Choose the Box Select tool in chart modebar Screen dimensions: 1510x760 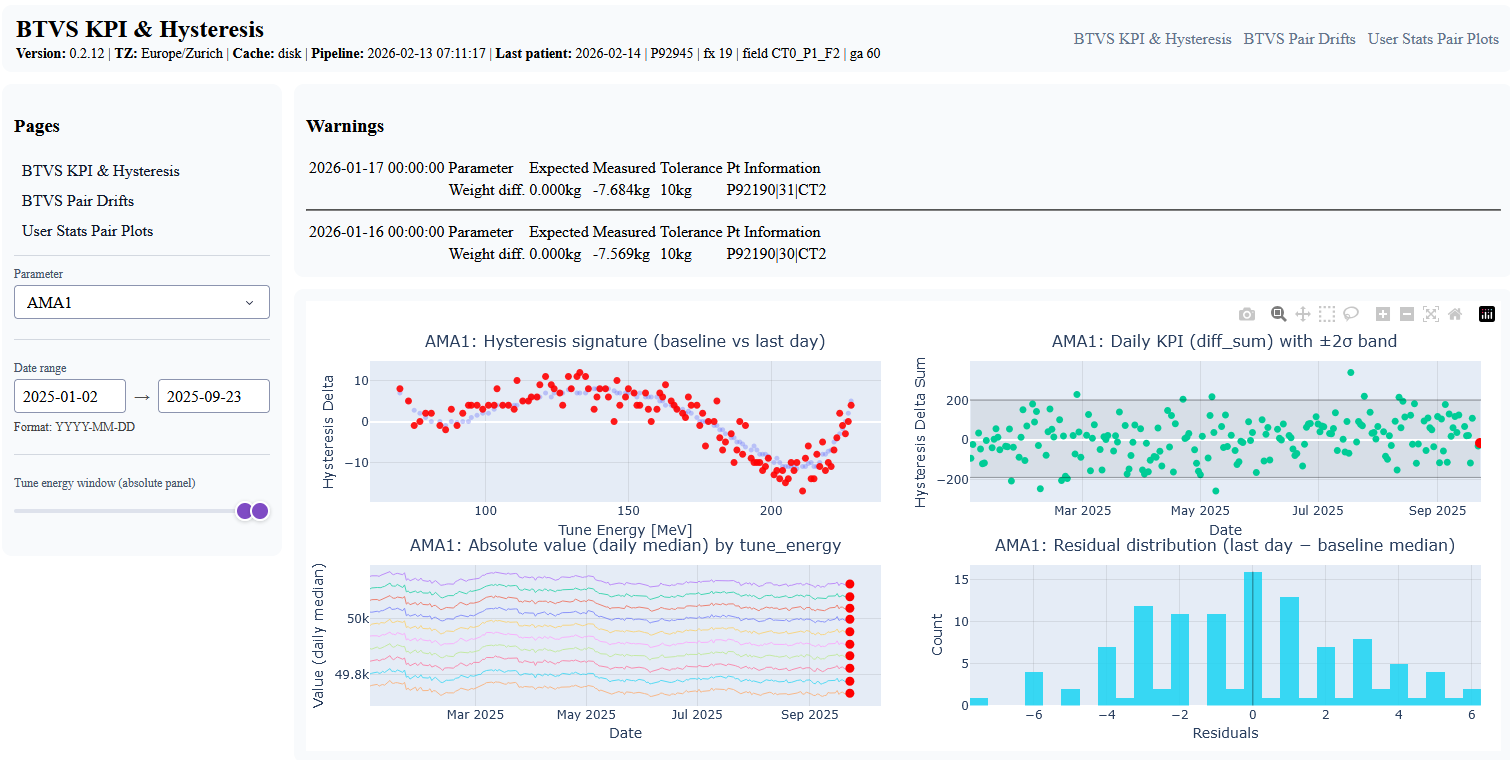1327,314
